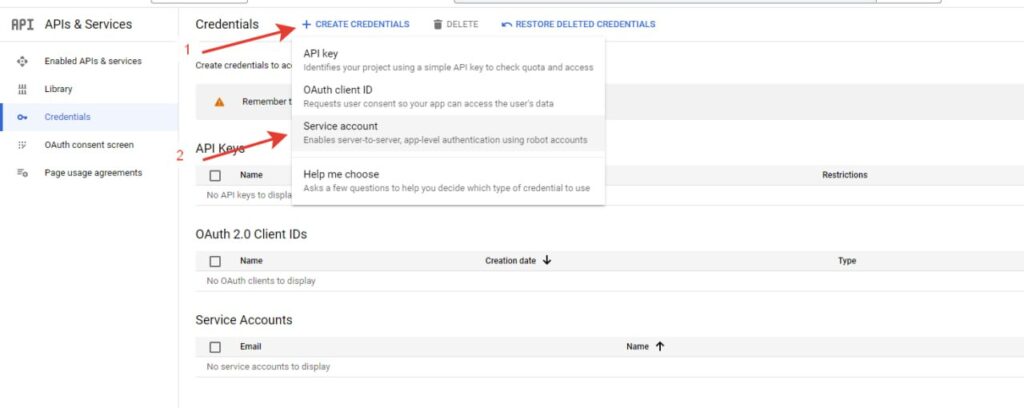Screen dimensions: 1024x408
Task: Open Enabled APIs & services page
Action: click(x=93, y=61)
